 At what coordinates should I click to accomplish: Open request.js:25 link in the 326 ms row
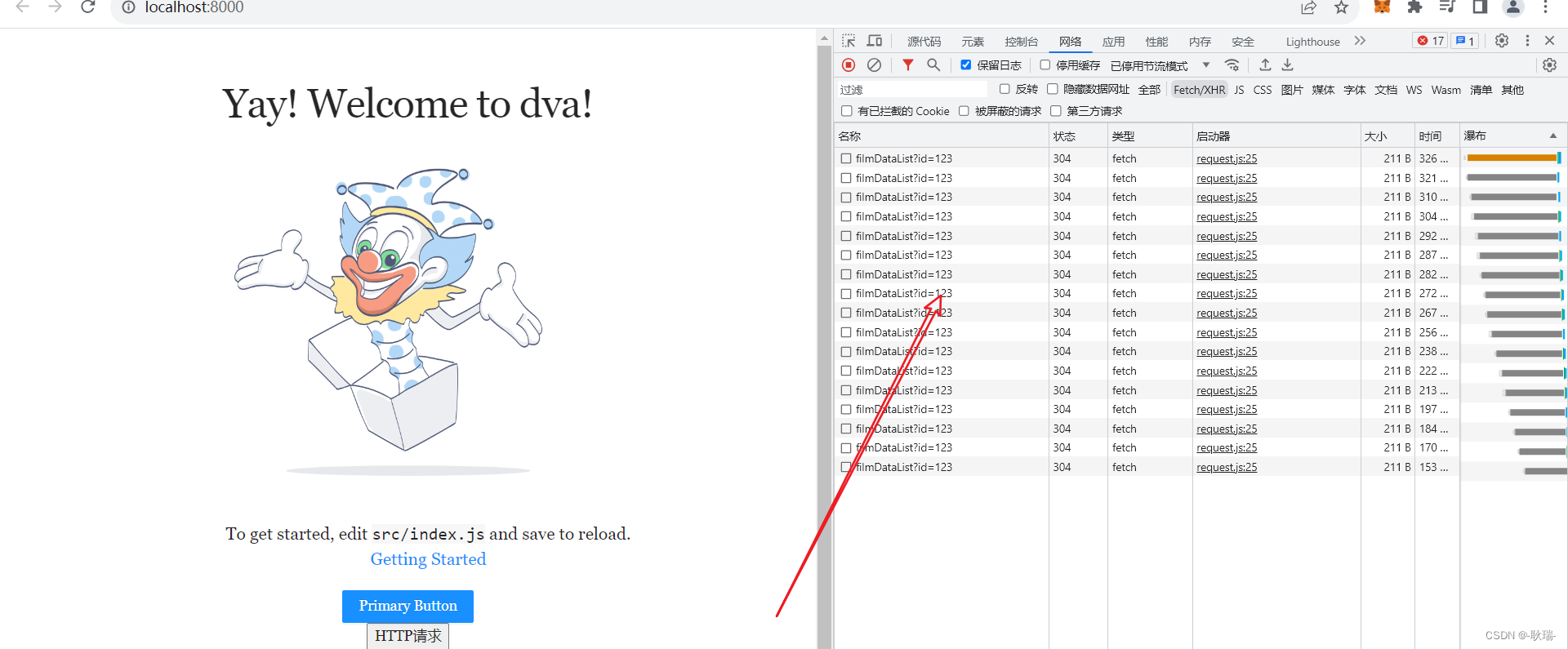[1227, 158]
